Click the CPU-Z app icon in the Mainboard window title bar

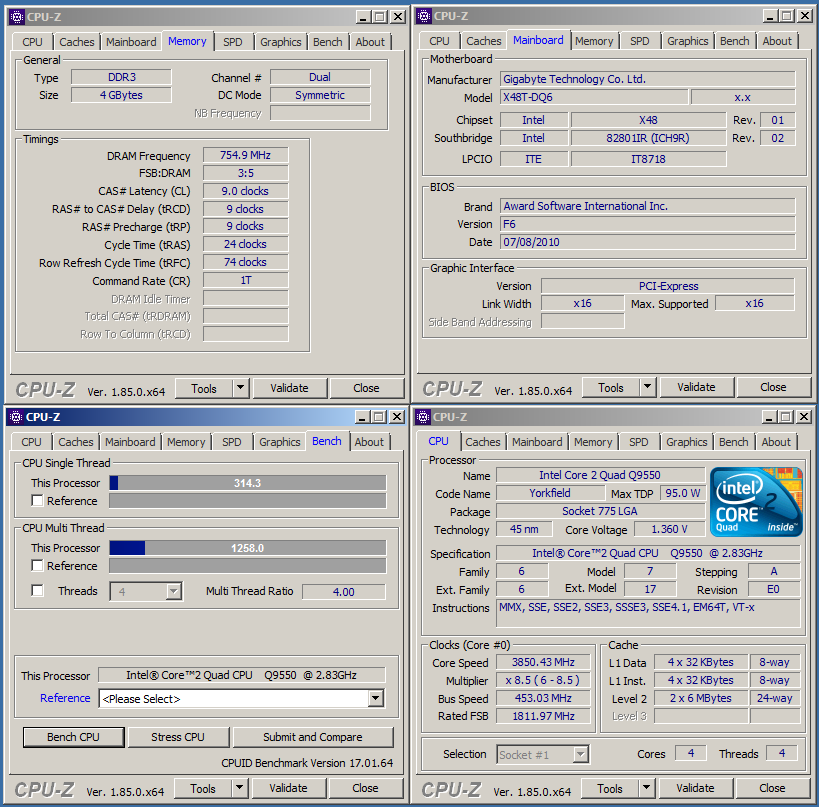(424, 16)
